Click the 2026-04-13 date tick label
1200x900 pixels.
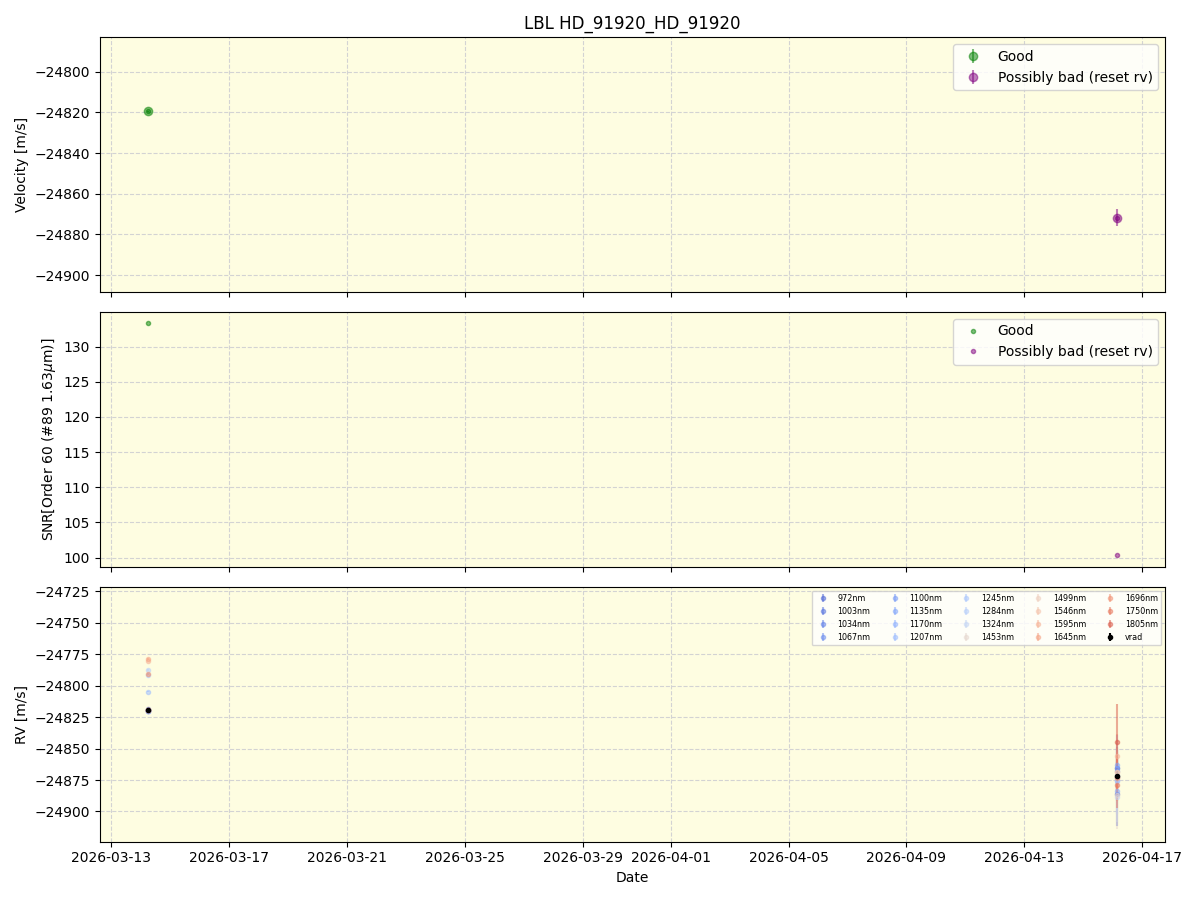(1024, 857)
